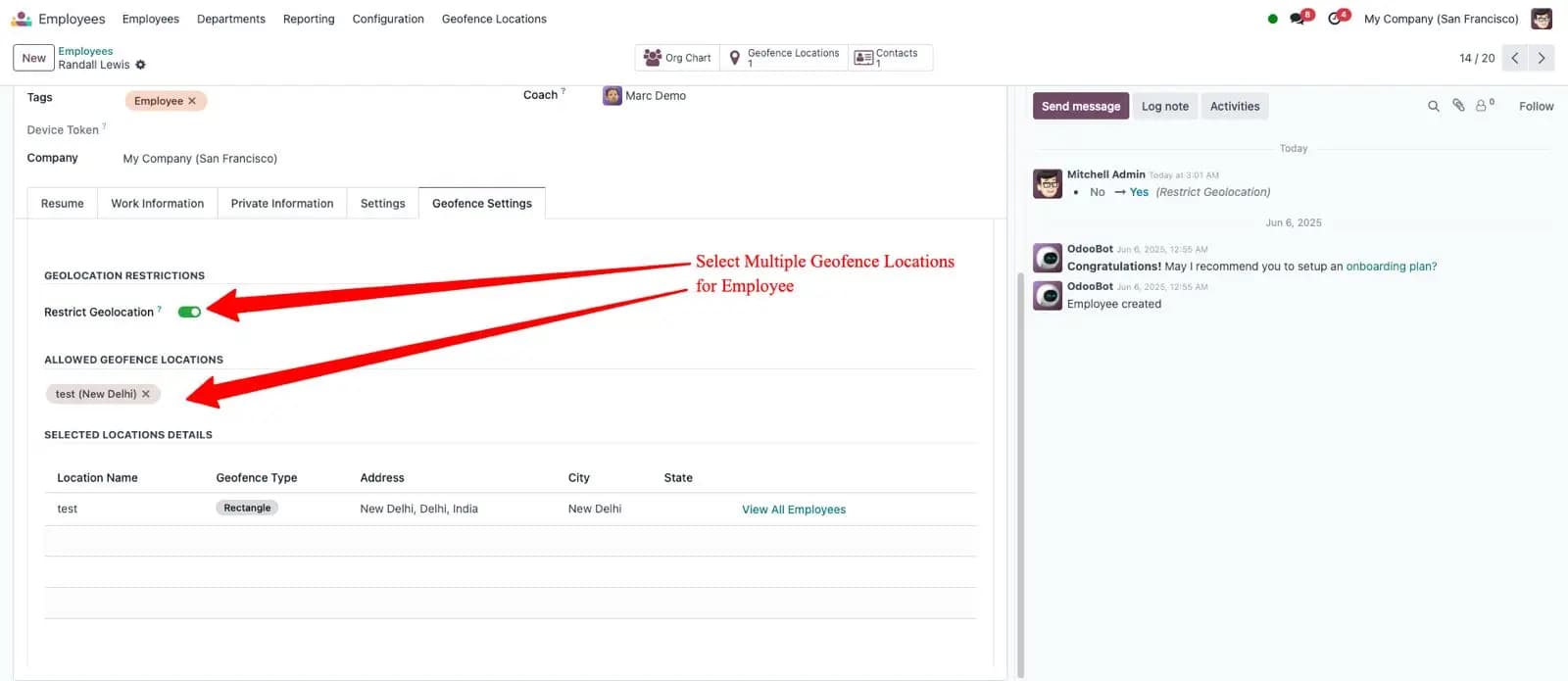Screen dimensions: 1568x681
Task: Click the Log note button
Action: [x=1165, y=106]
